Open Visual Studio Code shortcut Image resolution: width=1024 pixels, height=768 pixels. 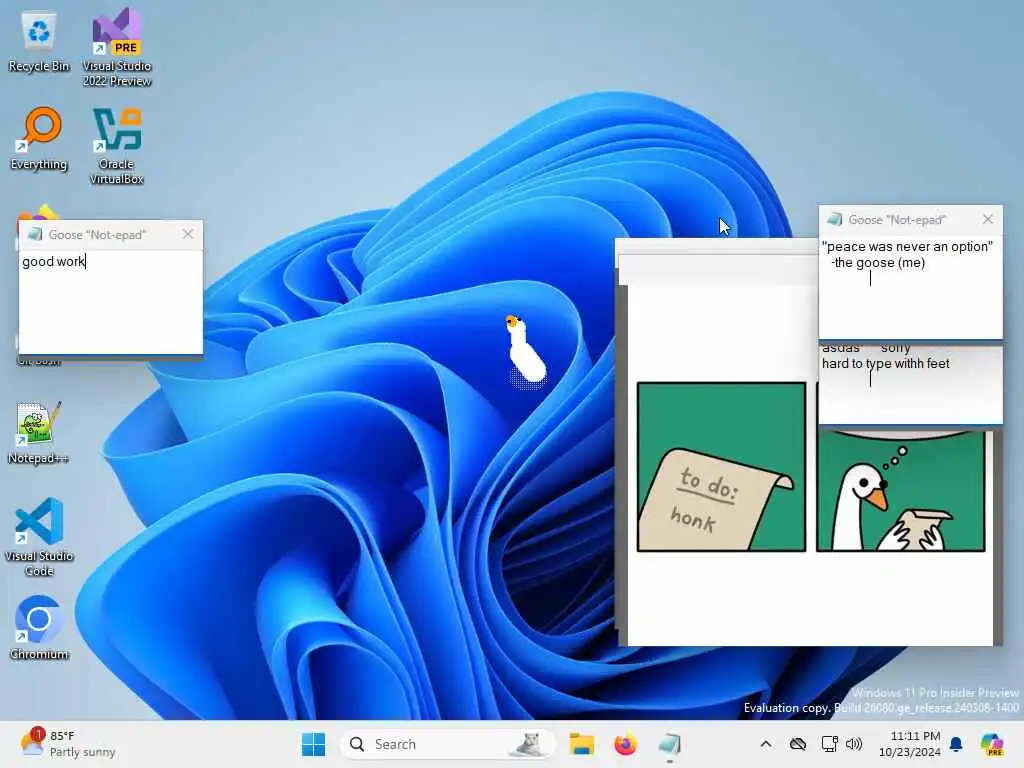(39, 537)
